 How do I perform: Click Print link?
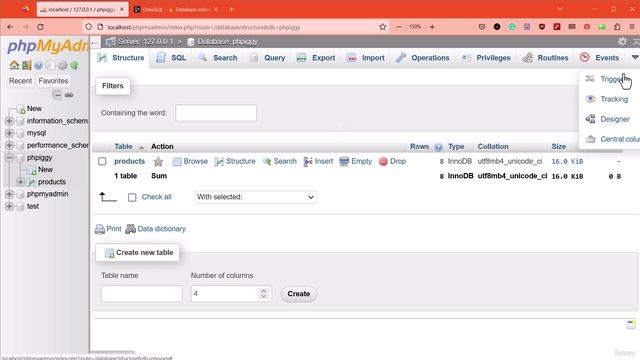pyautogui.click(x=108, y=229)
